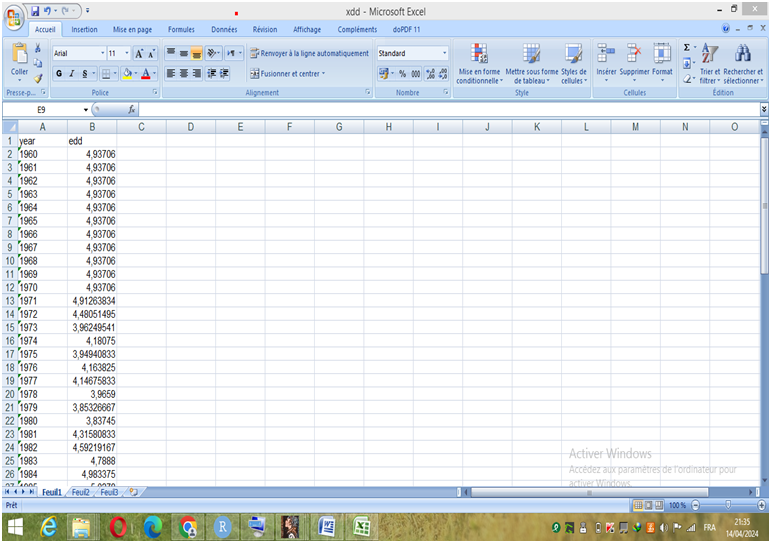Toggle center text alignment
This screenshot has width=771, height=543.
(184, 74)
